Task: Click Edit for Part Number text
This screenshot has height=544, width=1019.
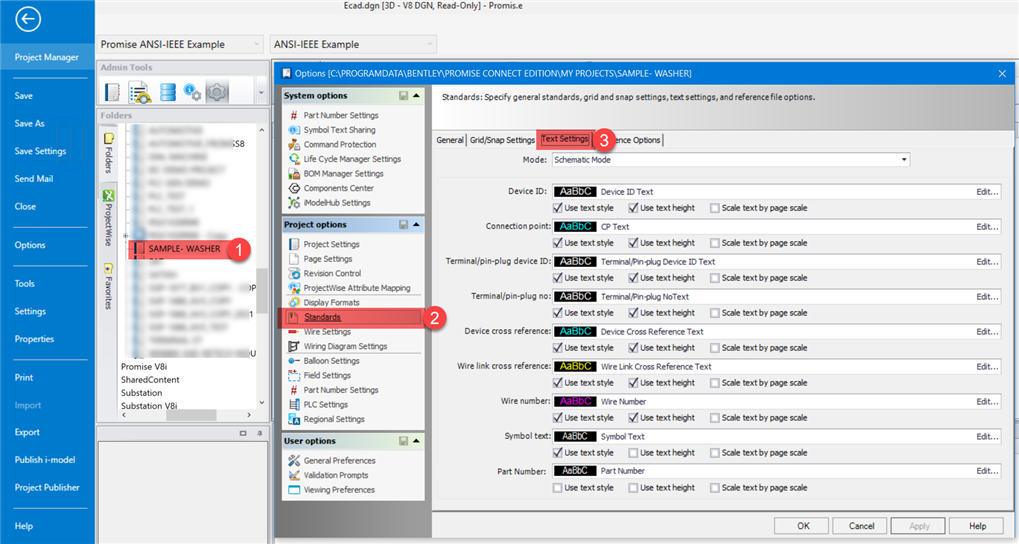Action: [x=987, y=471]
